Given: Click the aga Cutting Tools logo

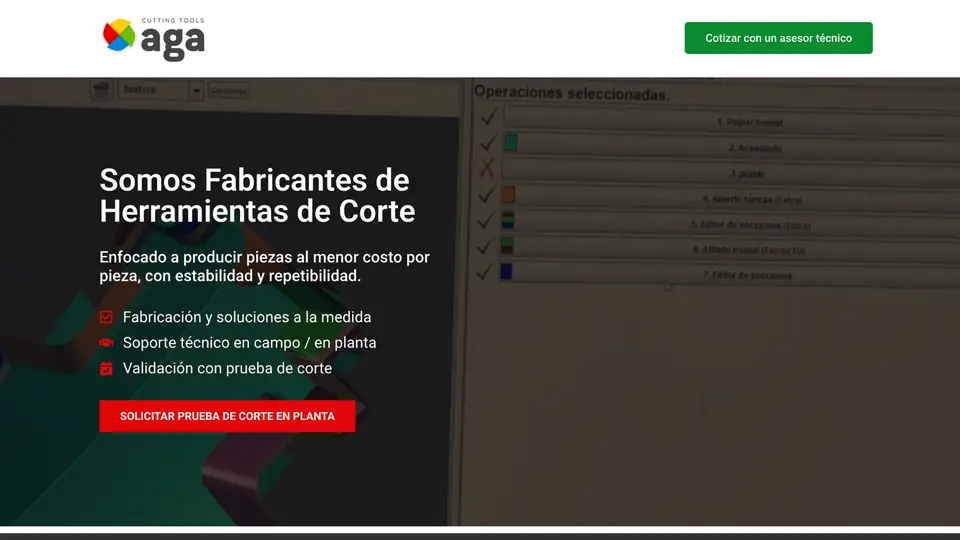Looking at the screenshot, I should pyautogui.click(x=154, y=39).
